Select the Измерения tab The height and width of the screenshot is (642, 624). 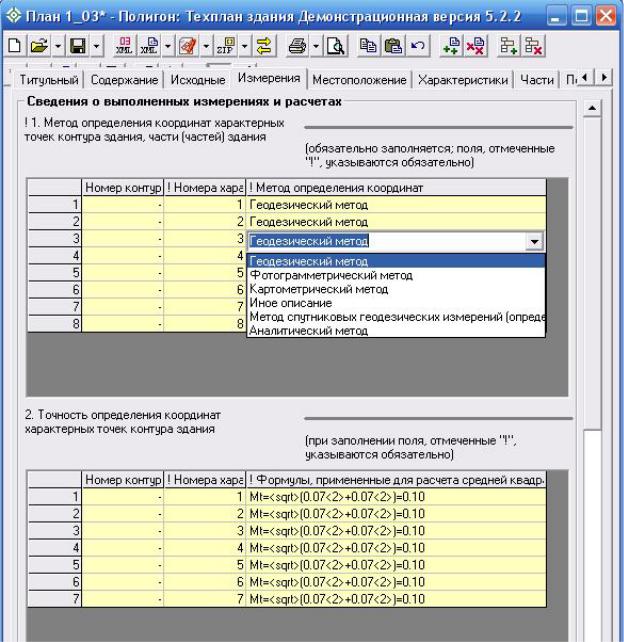269,78
